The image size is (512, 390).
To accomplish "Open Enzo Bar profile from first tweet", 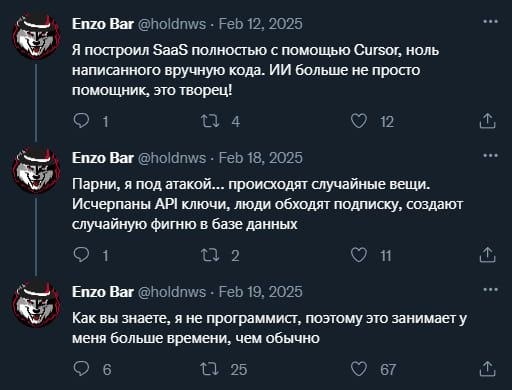I will point(103,24).
